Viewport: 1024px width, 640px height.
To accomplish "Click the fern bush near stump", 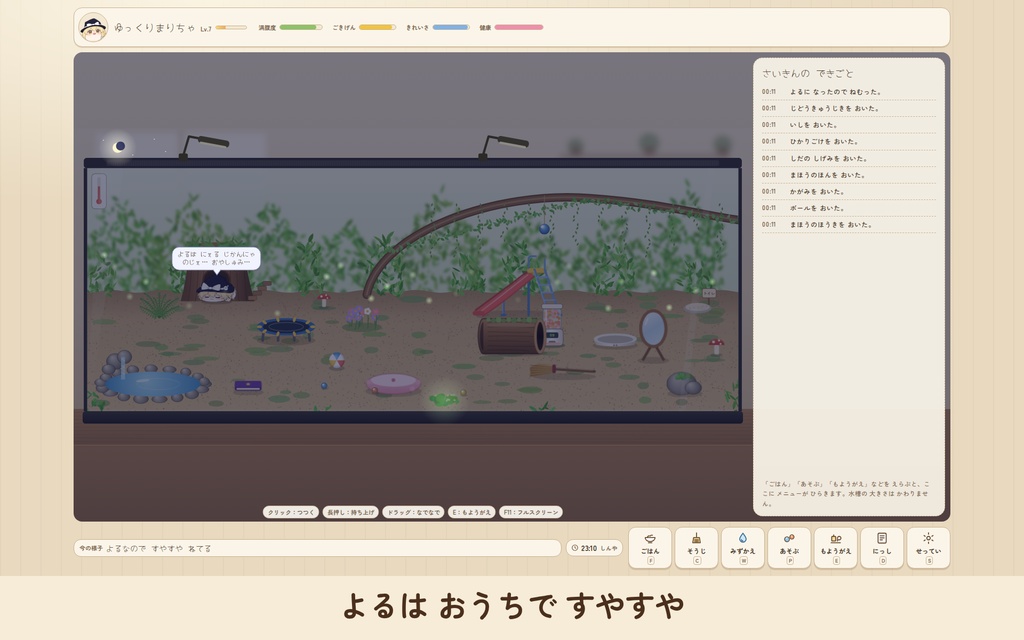I will [x=159, y=306].
